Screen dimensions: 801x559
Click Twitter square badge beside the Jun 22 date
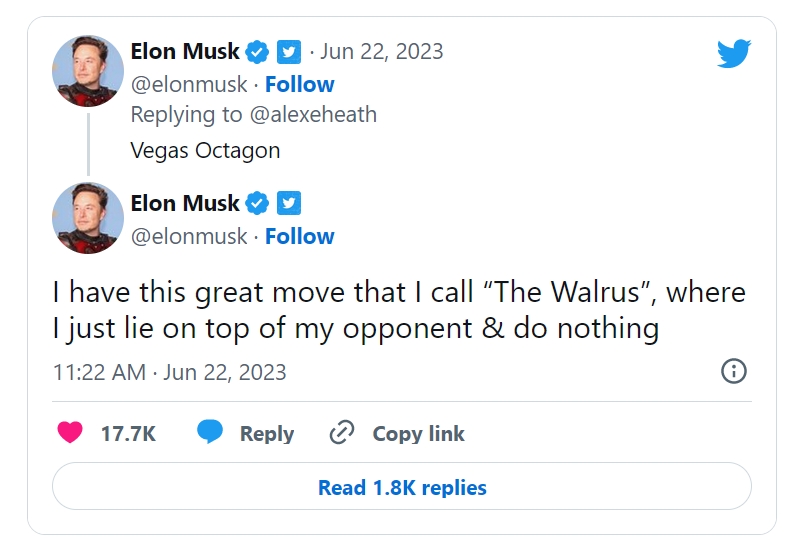[289, 51]
